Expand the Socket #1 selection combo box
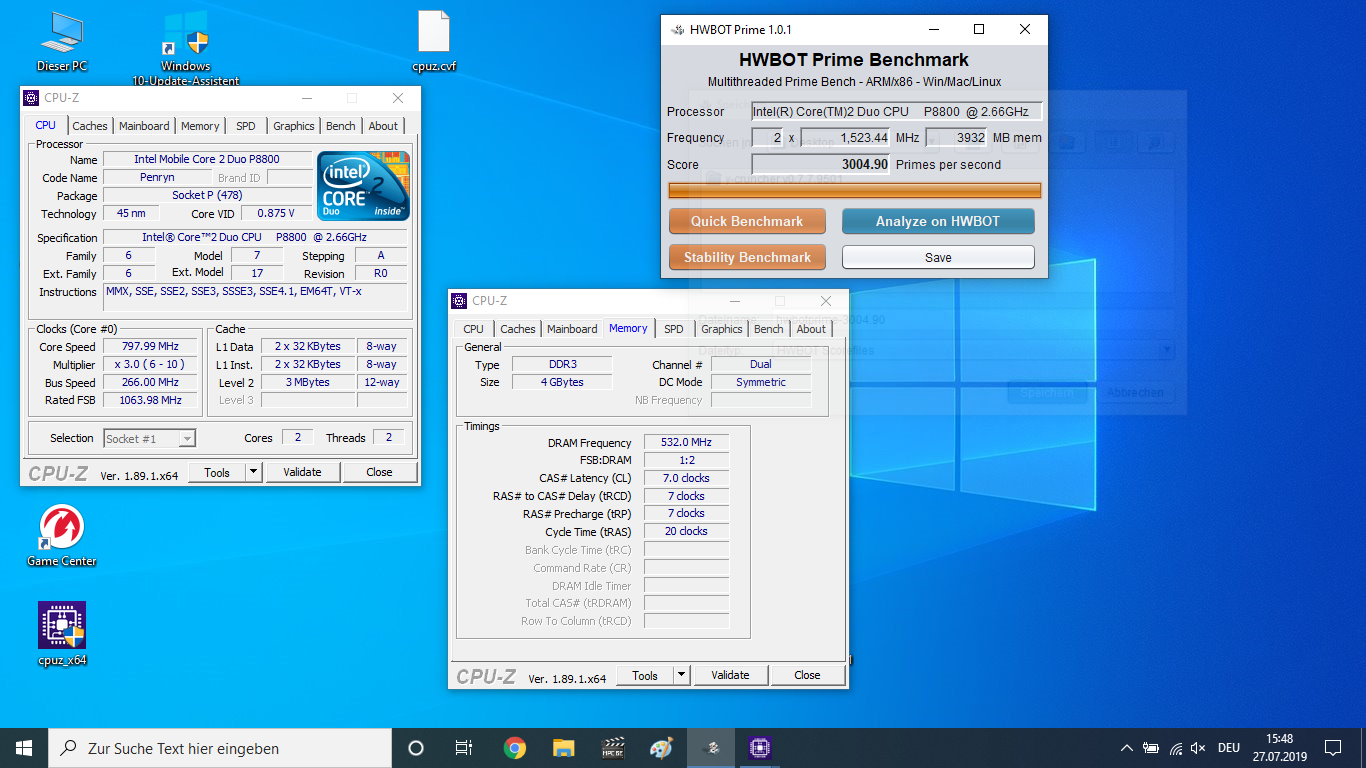This screenshot has width=1366, height=768. [150, 438]
